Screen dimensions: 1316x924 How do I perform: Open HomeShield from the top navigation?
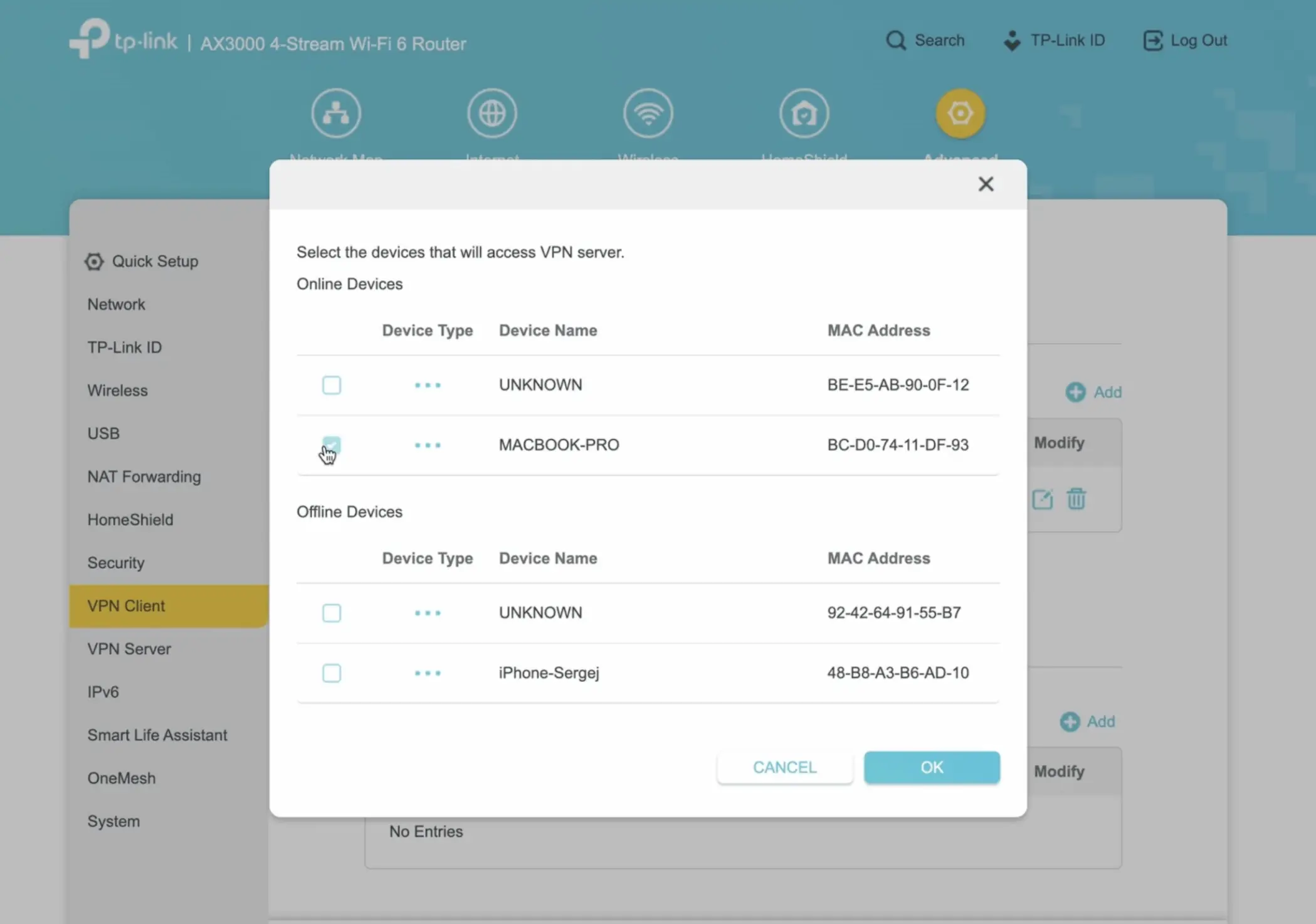804,113
